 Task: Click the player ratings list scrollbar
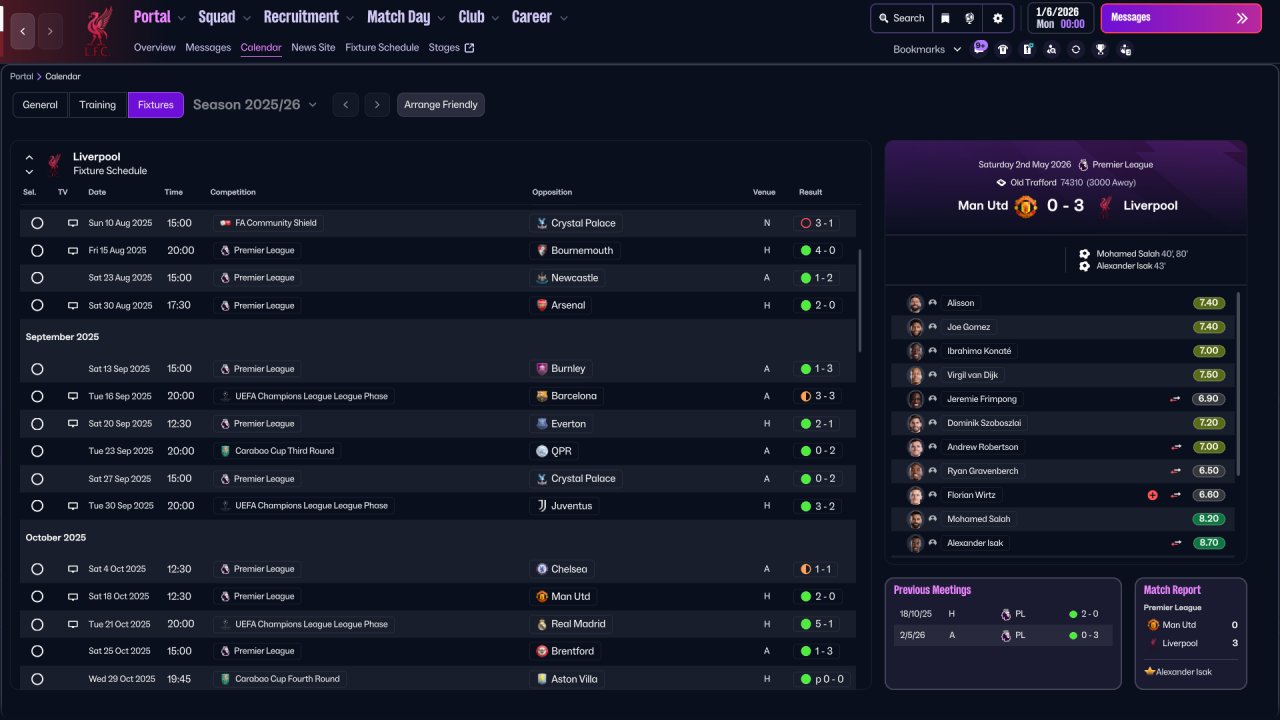point(1239,383)
